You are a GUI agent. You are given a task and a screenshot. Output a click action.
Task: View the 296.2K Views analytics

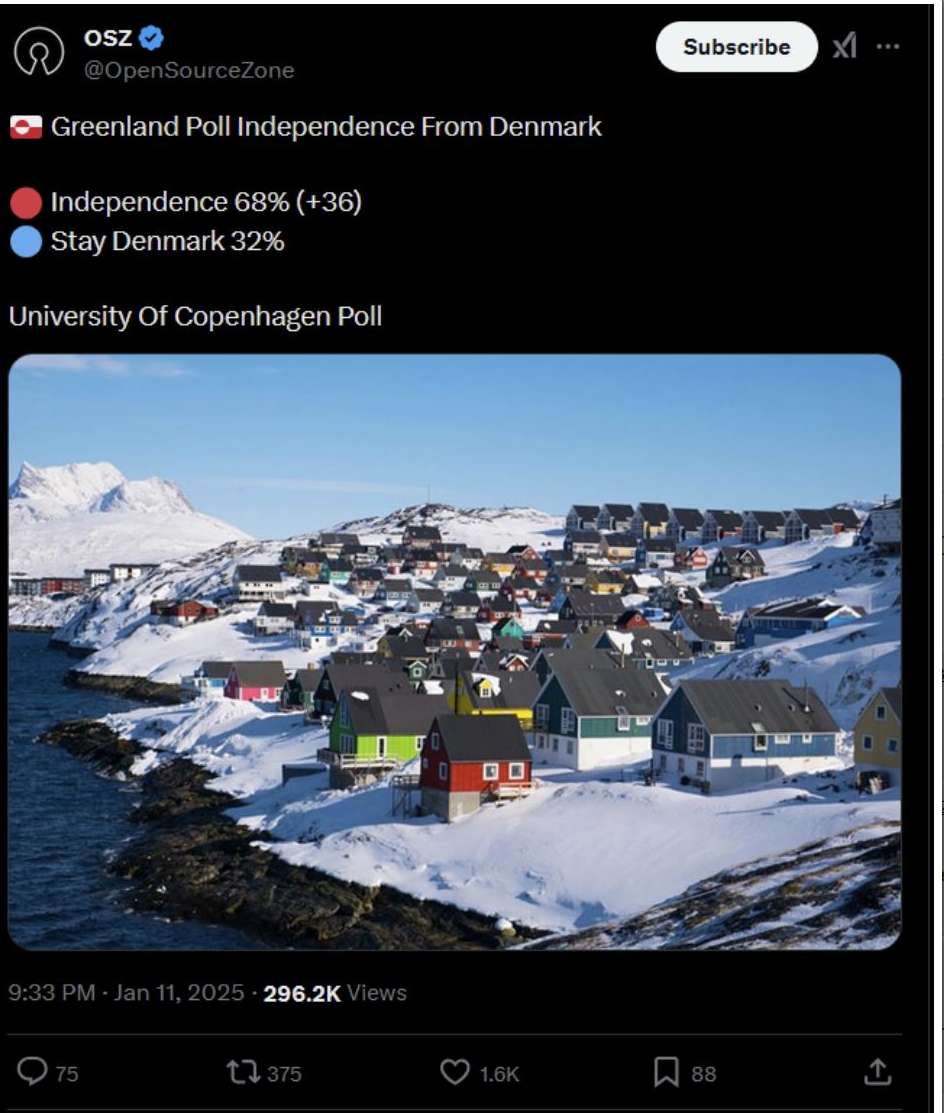[335, 993]
